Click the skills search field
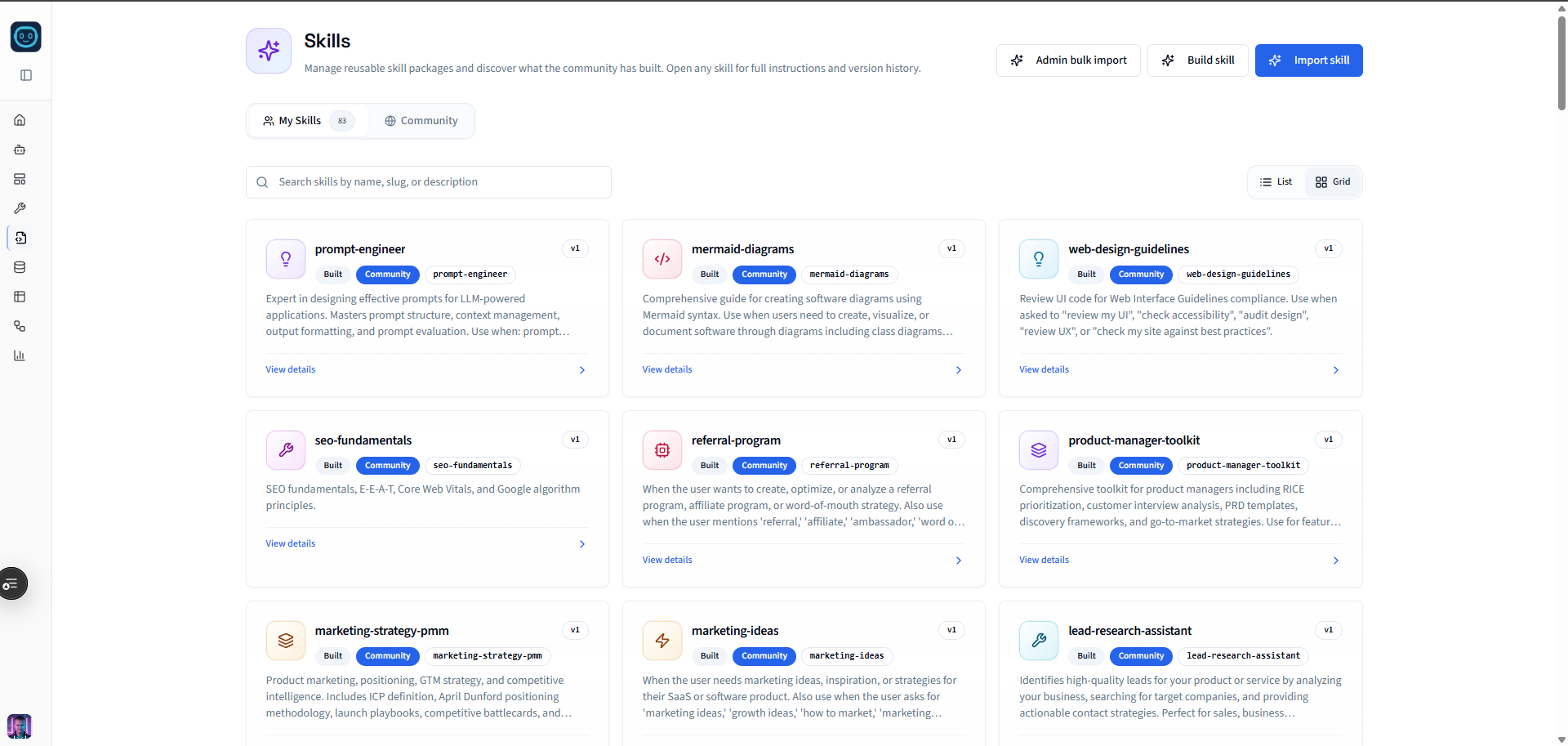Viewport: 1568px width, 746px height. 428,181
